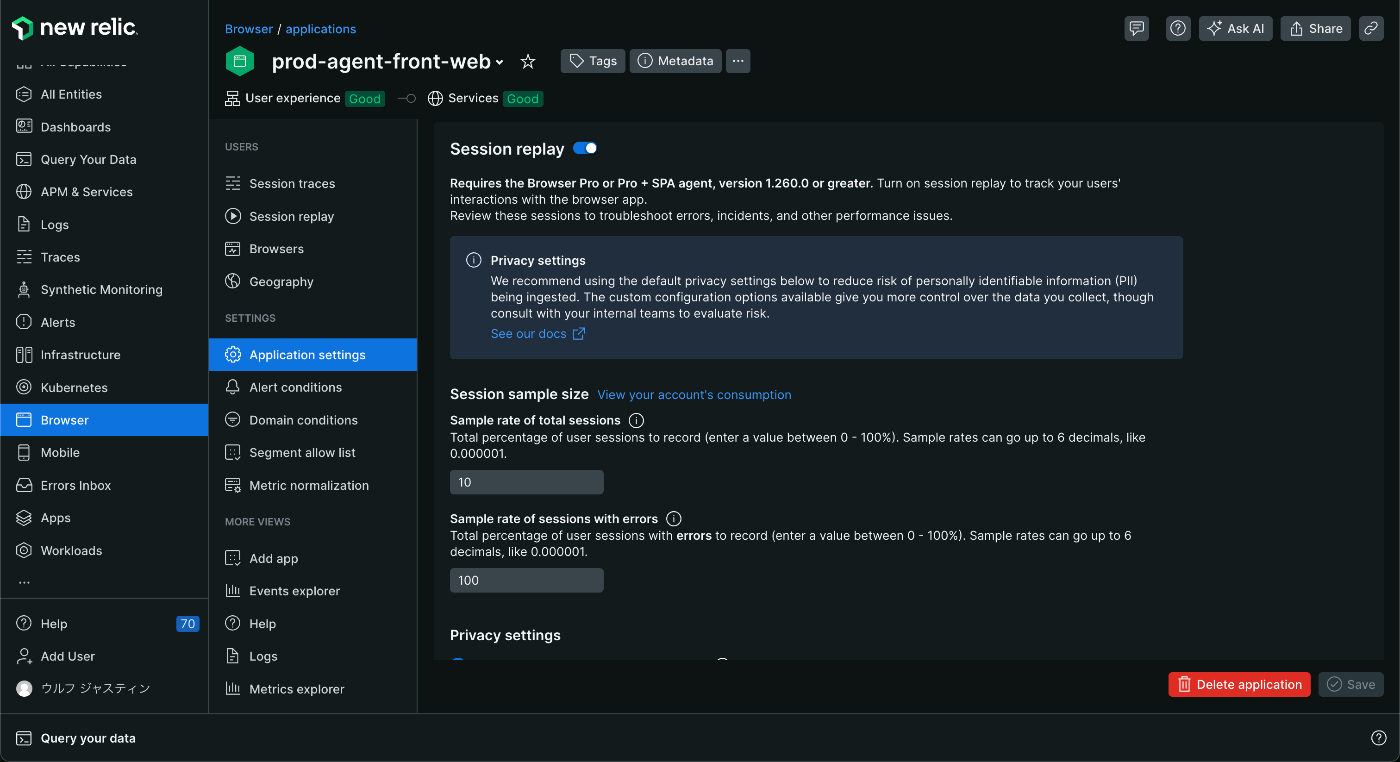Click the Browser breadcrumb link
The height and width of the screenshot is (762, 1400).
click(249, 29)
